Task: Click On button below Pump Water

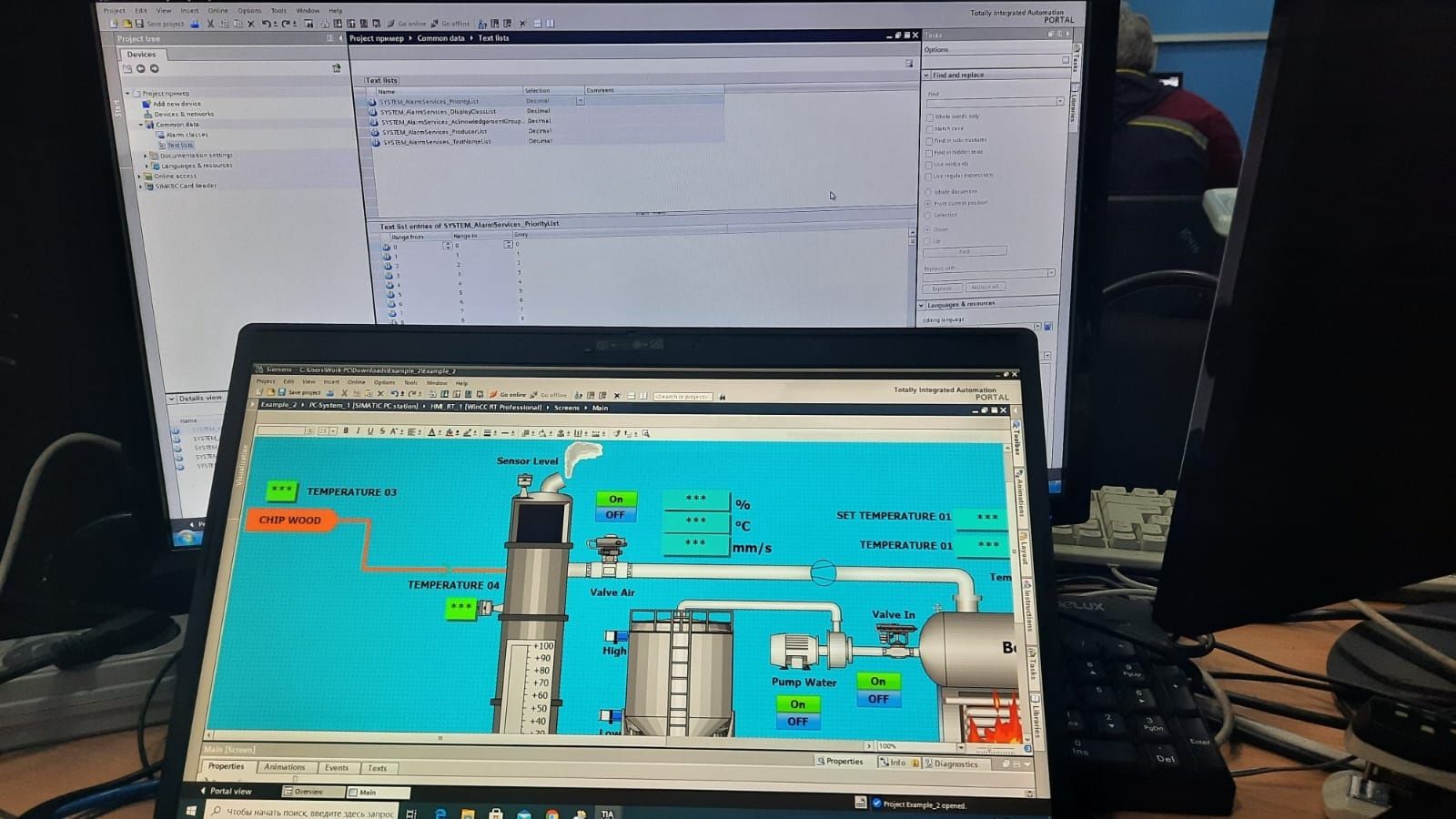Action: tap(798, 704)
